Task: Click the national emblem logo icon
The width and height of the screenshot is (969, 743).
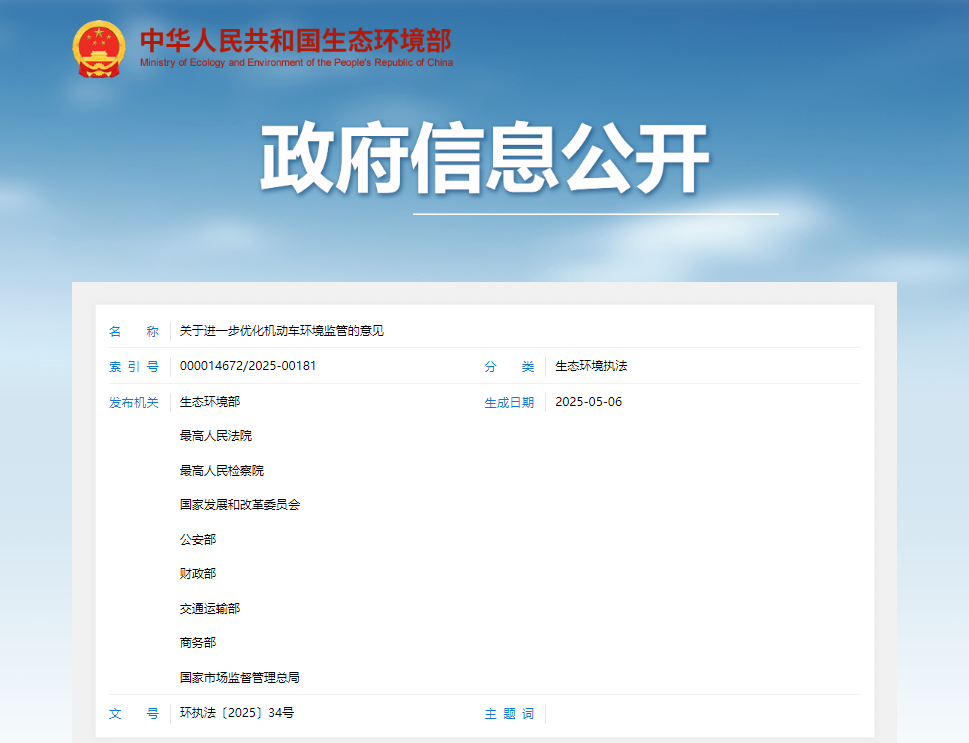Action: click(99, 49)
